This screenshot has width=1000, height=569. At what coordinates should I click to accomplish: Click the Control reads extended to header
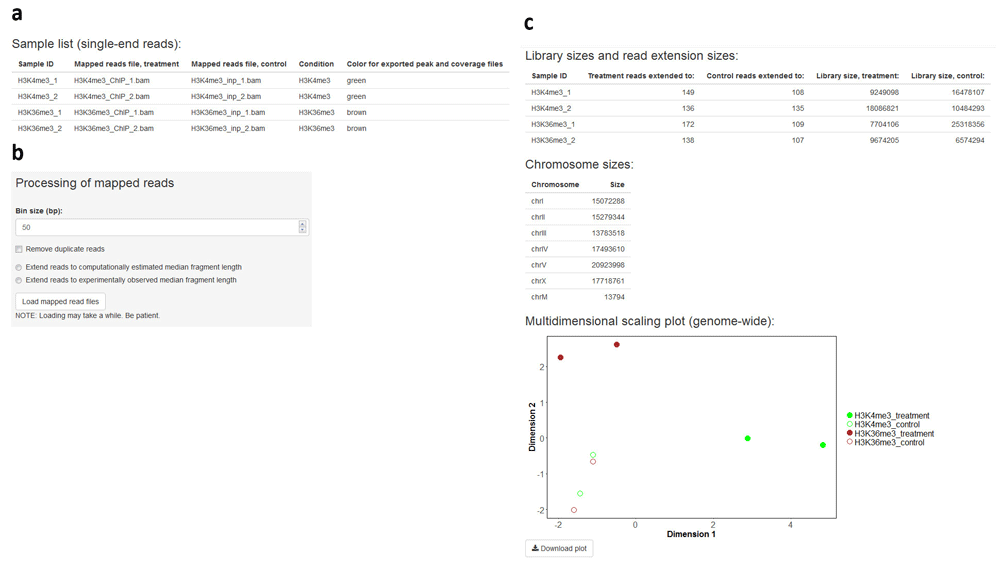coord(755,76)
